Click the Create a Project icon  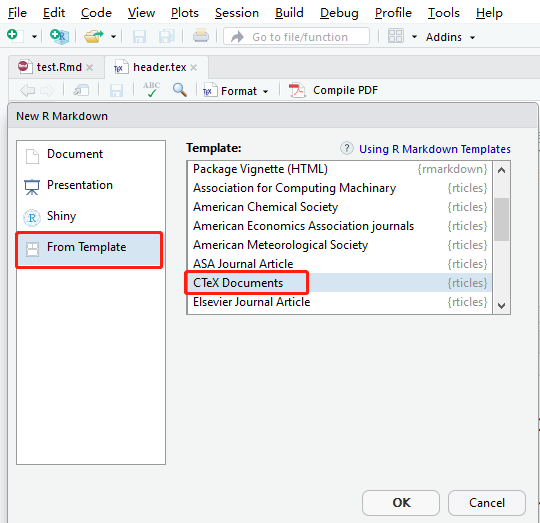pyautogui.click(x=59, y=36)
